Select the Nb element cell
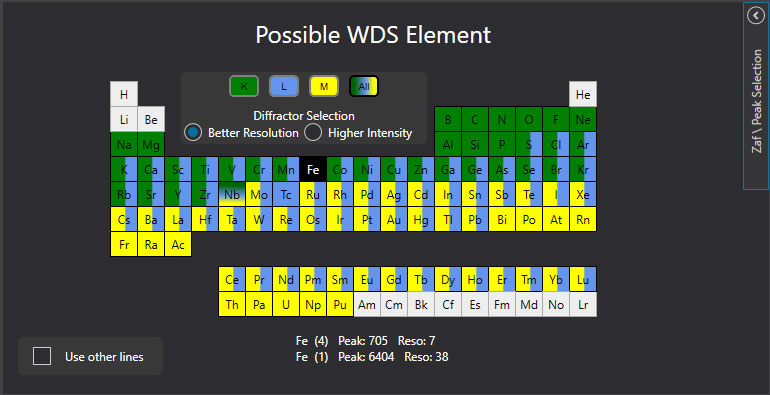Screen dimensions: 770x395 232,195
